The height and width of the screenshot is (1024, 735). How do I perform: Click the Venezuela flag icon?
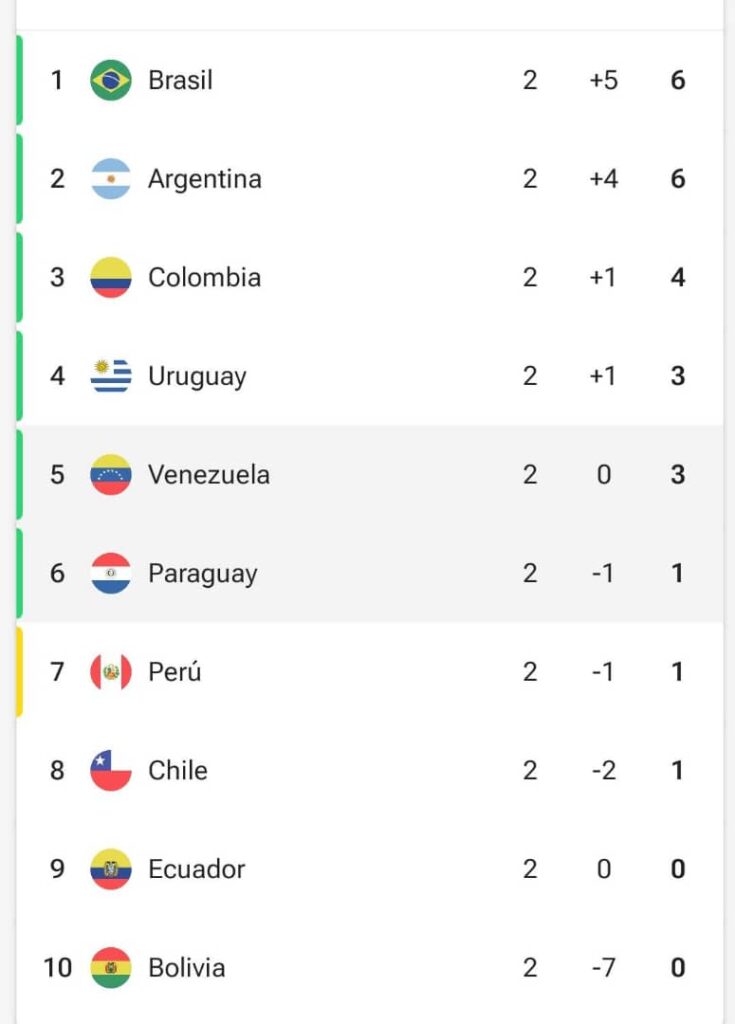[110, 475]
